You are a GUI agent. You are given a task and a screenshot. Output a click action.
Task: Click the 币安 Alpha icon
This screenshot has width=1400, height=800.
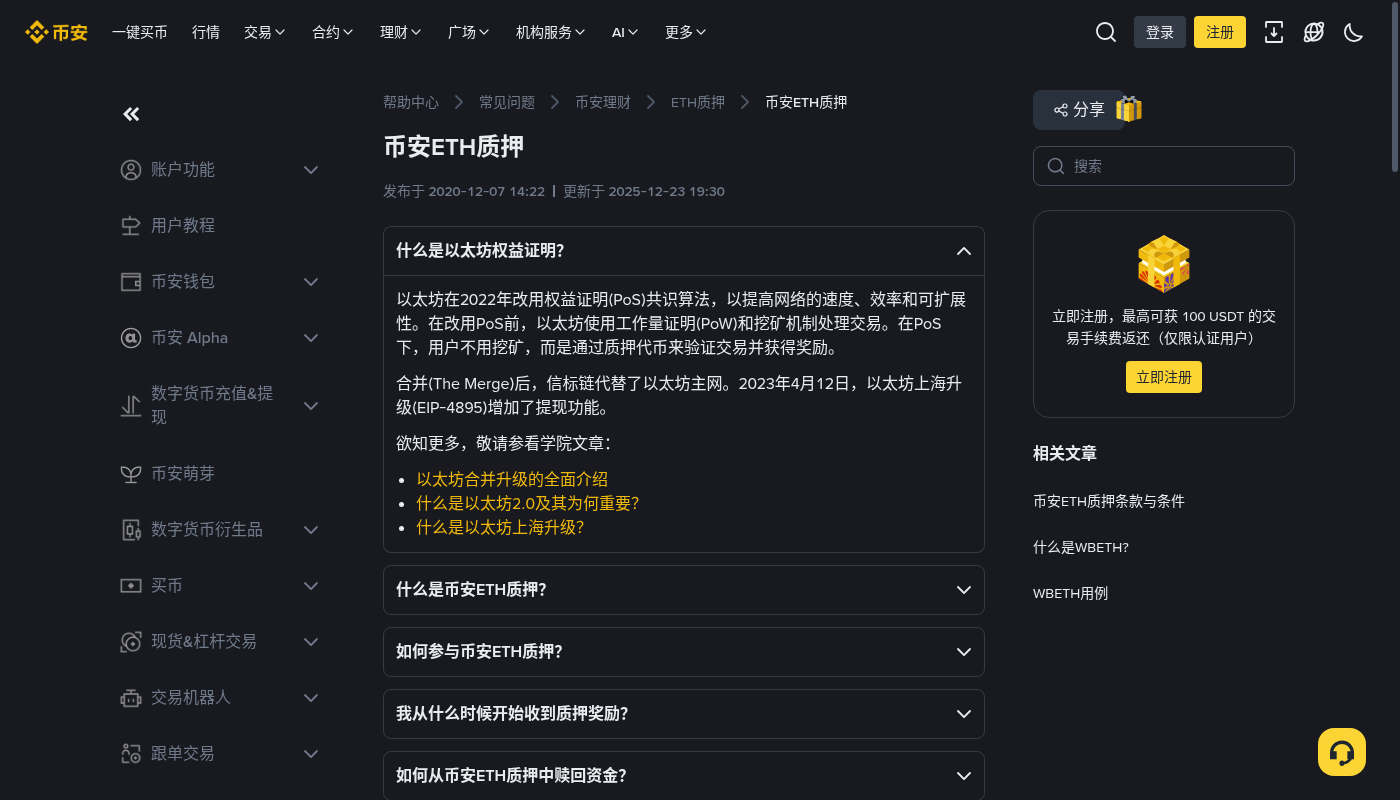[x=131, y=338]
